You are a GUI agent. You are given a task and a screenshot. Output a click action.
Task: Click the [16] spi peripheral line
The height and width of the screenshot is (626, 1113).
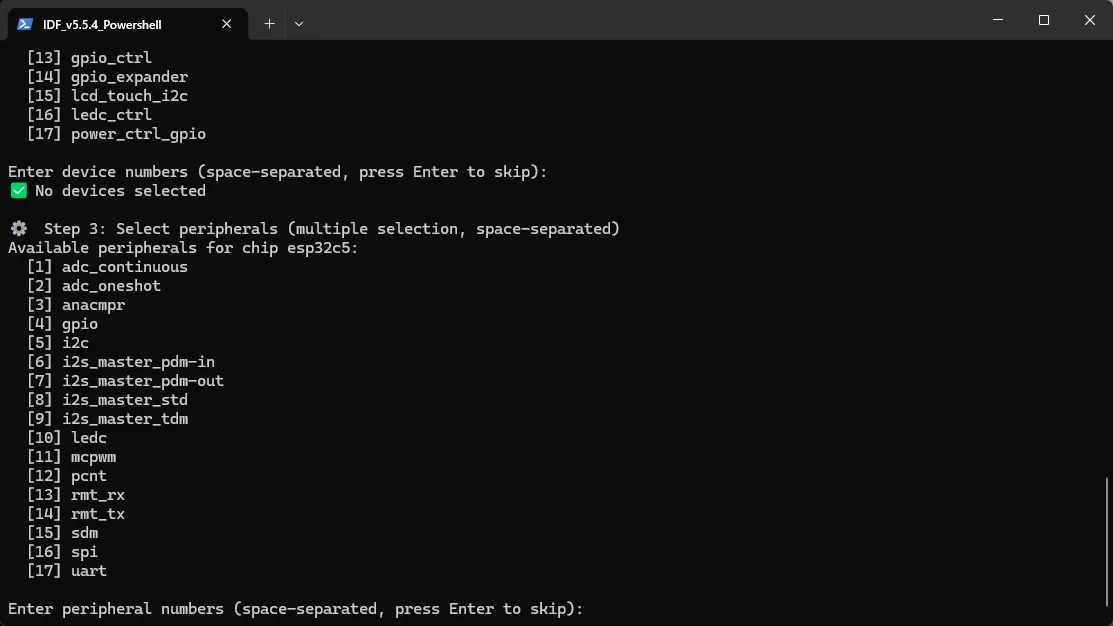[x=62, y=552]
